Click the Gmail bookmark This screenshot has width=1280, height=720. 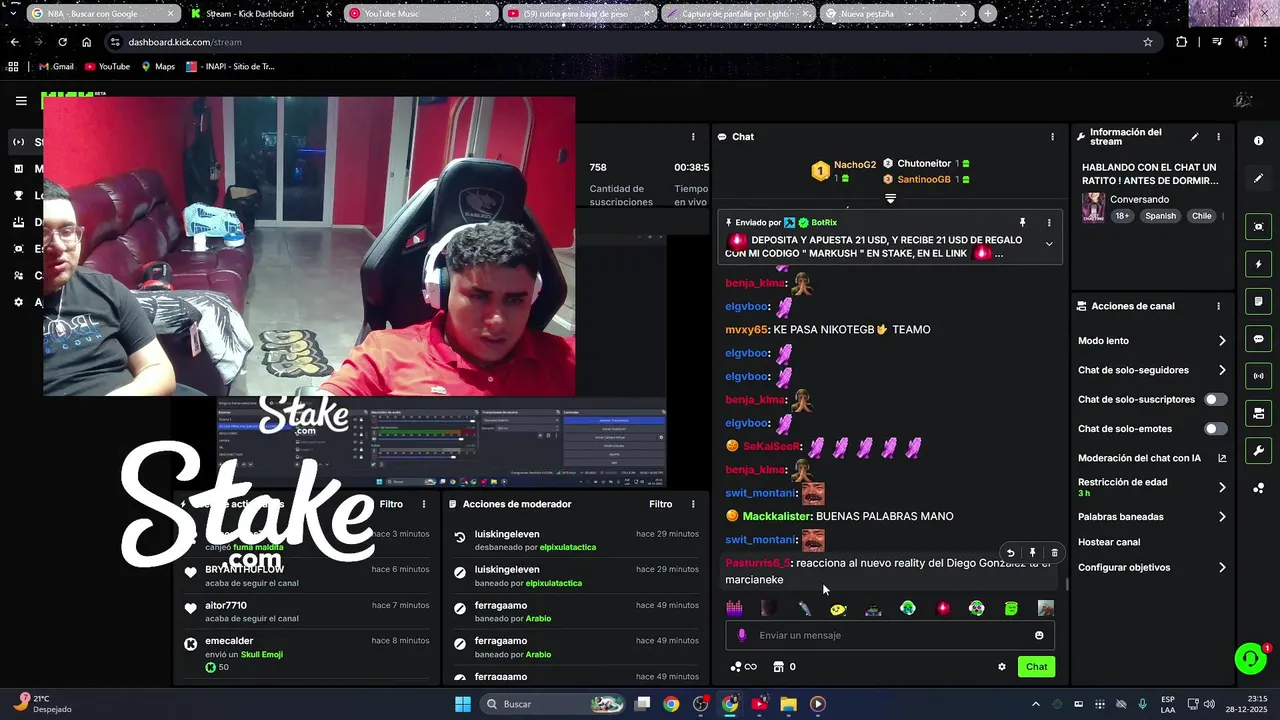[56, 67]
